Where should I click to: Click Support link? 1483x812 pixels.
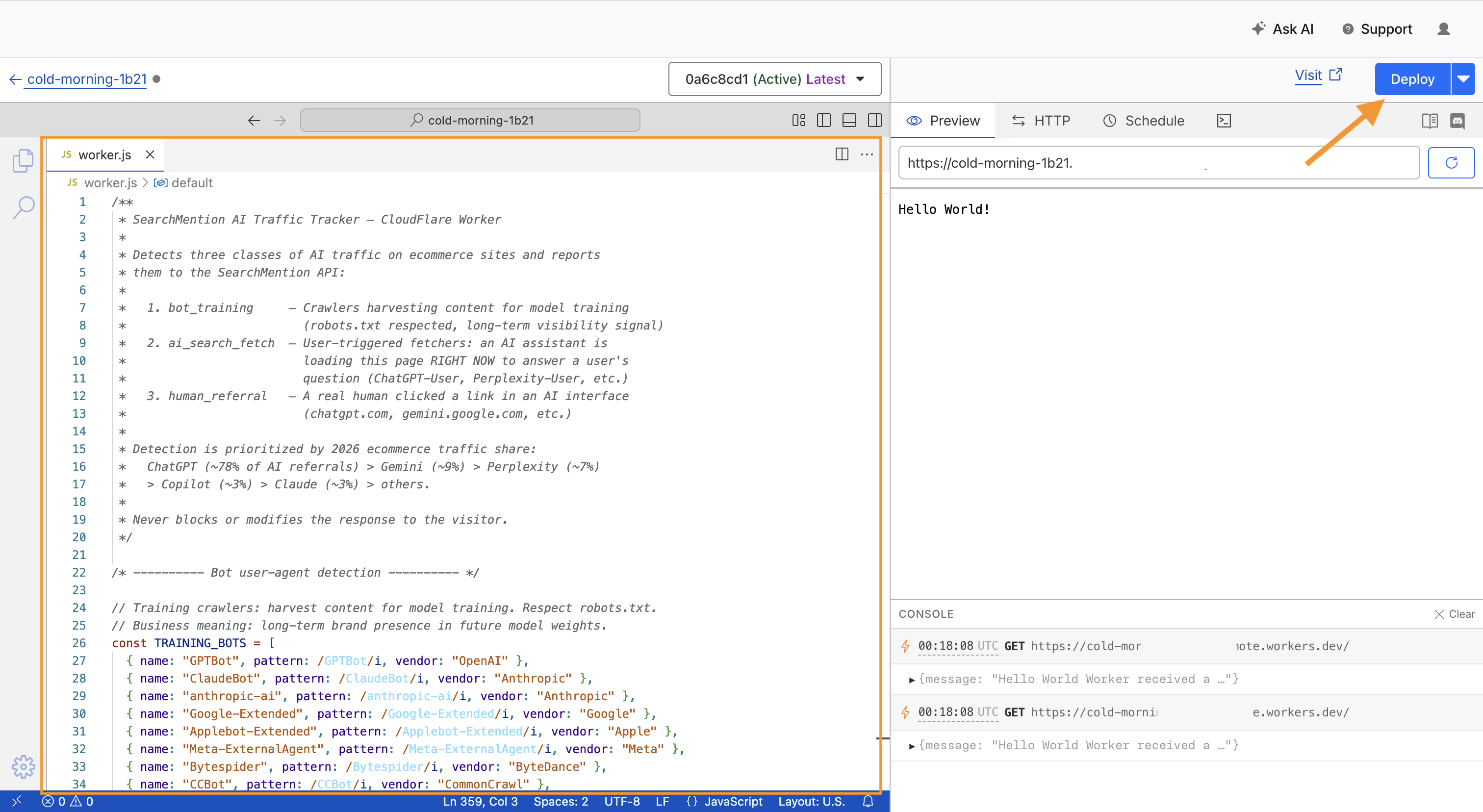pyautogui.click(x=1377, y=29)
